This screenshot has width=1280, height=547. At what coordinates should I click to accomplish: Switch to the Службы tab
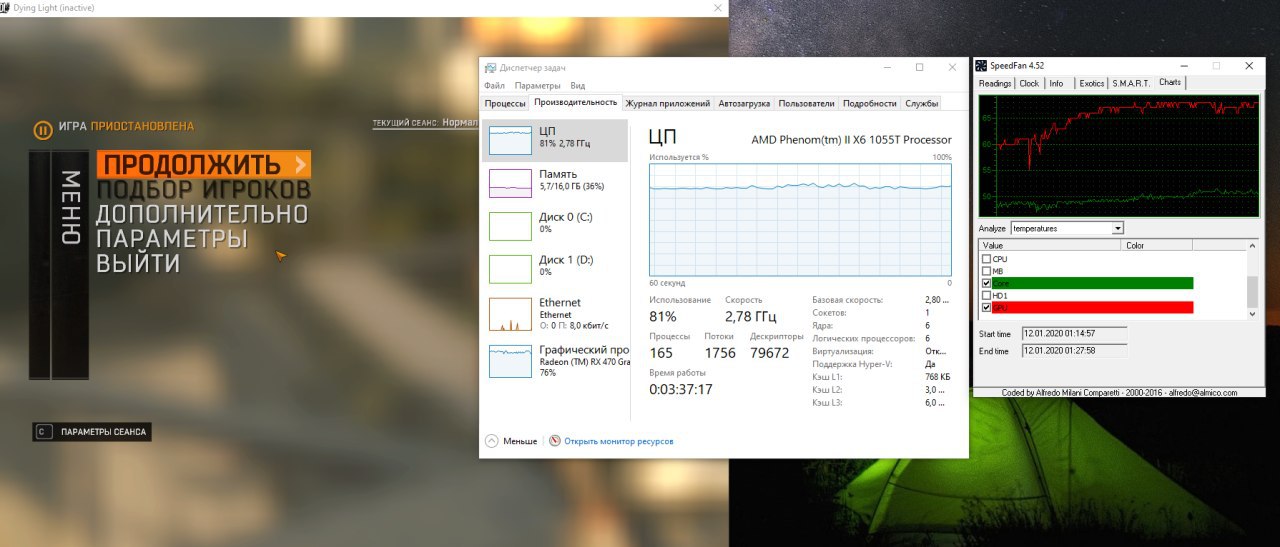click(921, 103)
